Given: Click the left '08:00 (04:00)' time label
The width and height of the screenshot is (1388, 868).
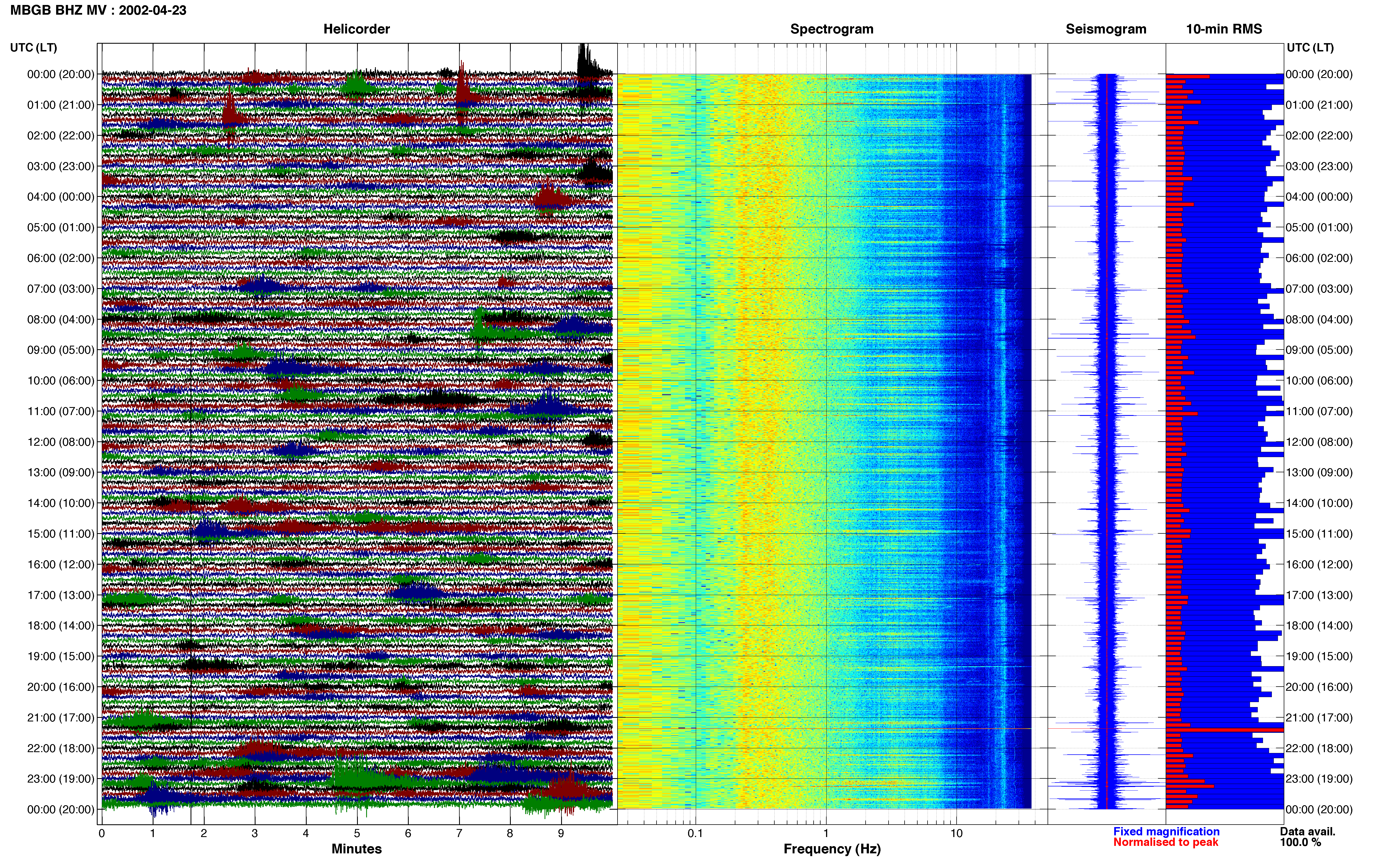Looking at the screenshot, I should coord(60,320).
